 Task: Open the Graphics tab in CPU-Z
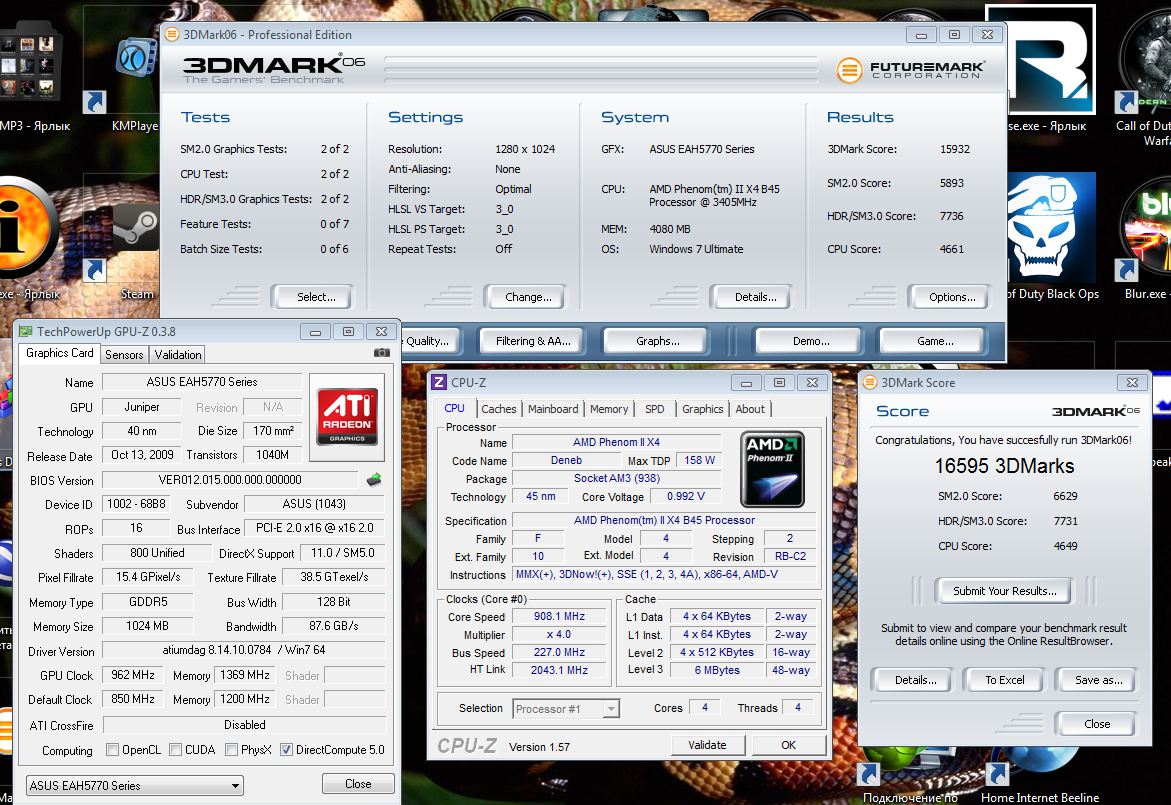point(702,408)
